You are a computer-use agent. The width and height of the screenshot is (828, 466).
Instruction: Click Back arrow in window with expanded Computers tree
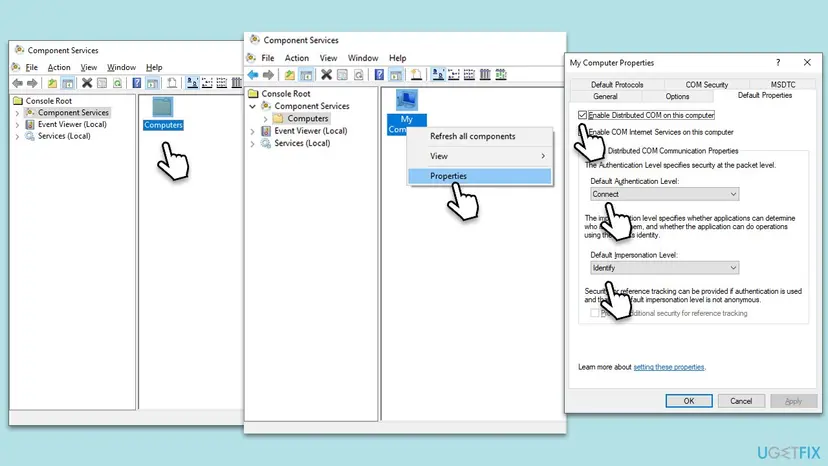tap(253, 74)
